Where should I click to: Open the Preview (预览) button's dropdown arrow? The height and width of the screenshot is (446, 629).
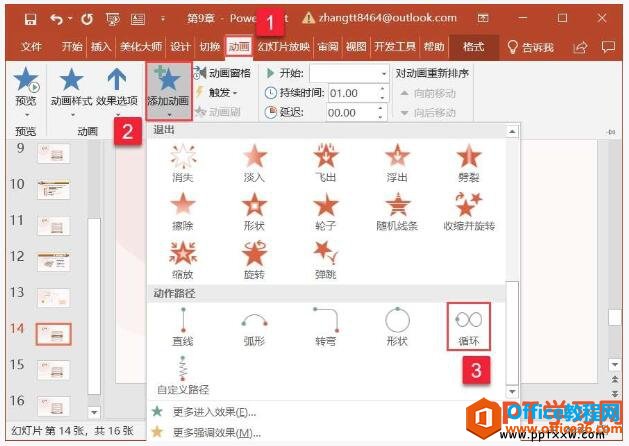26,116
